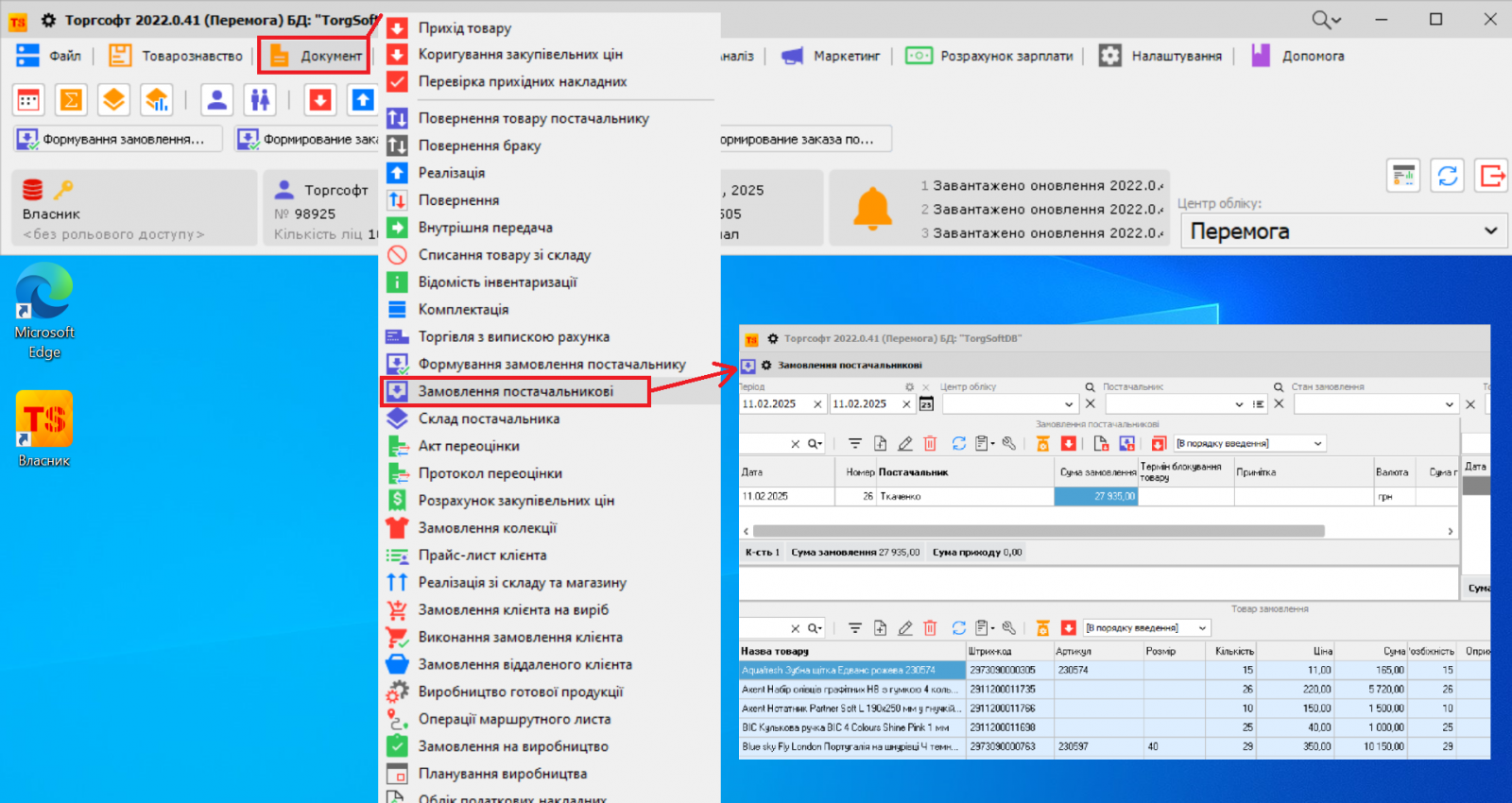Screen dimensions: 1512x803
Task: Click the single person toolbar icon
Action: [x=216, y=99]
